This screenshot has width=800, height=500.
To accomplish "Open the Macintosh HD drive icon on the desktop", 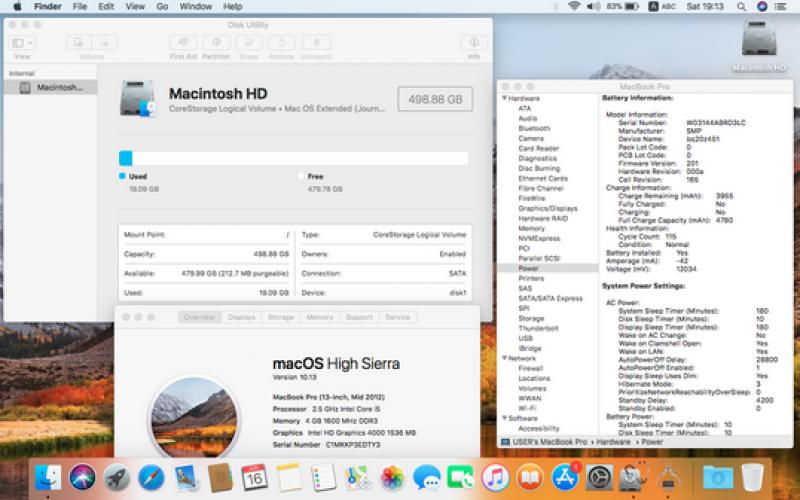I will 759,40.
